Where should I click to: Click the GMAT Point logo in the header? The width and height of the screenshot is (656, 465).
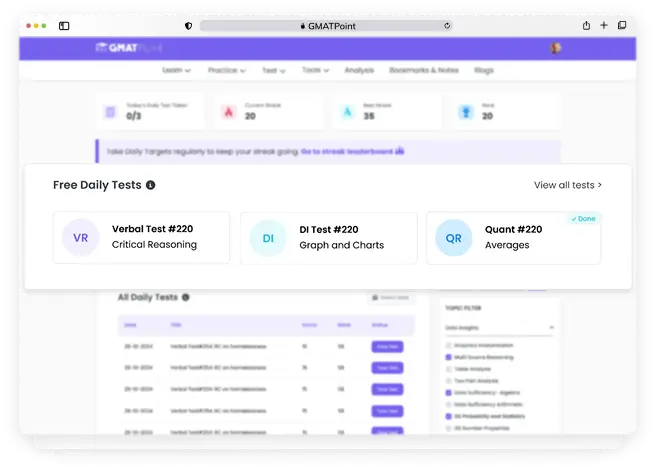[x=129, y=48]
